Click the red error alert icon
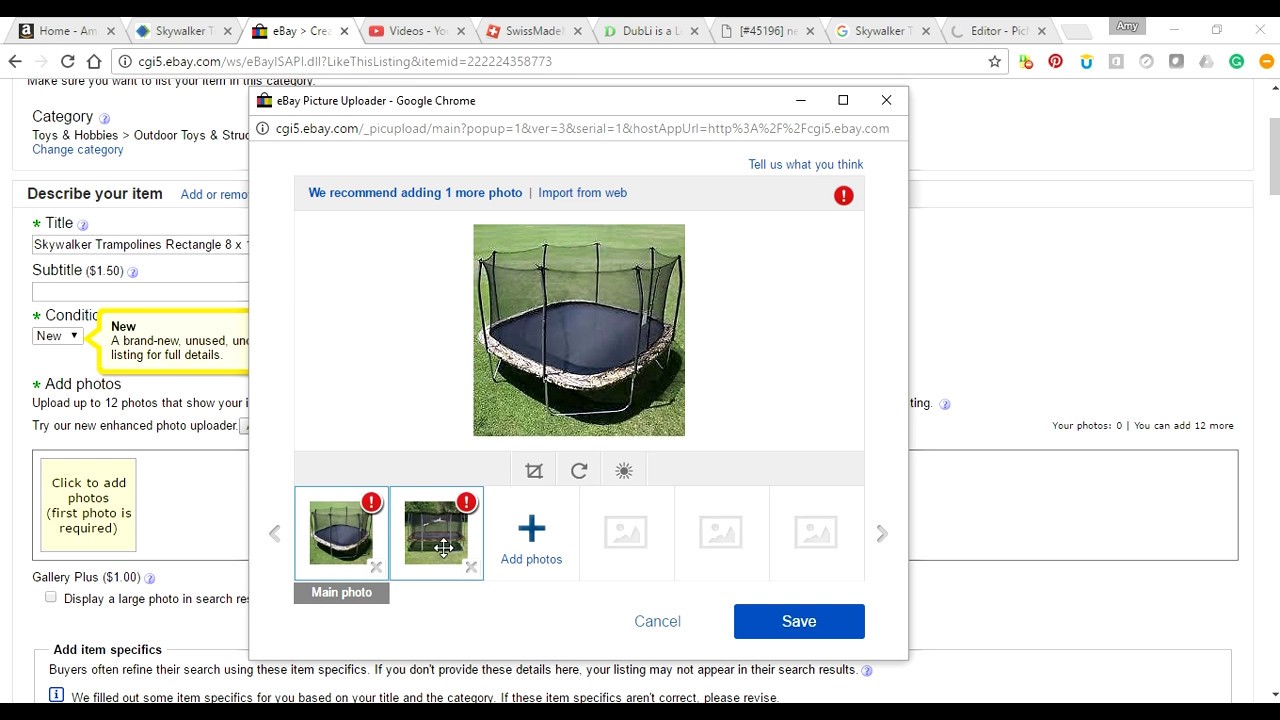Screen dimensions: 1280x720 point(844,195)
